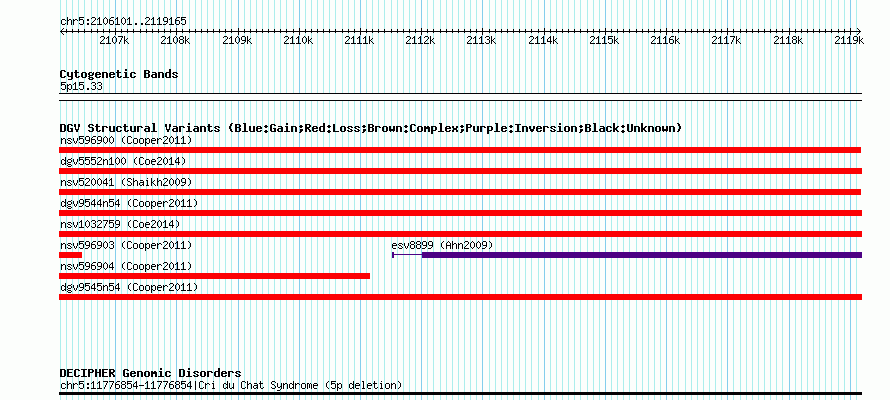
Task: Click the dgv9544n54 (Cooper2011) label
Action: pos(129,203)
